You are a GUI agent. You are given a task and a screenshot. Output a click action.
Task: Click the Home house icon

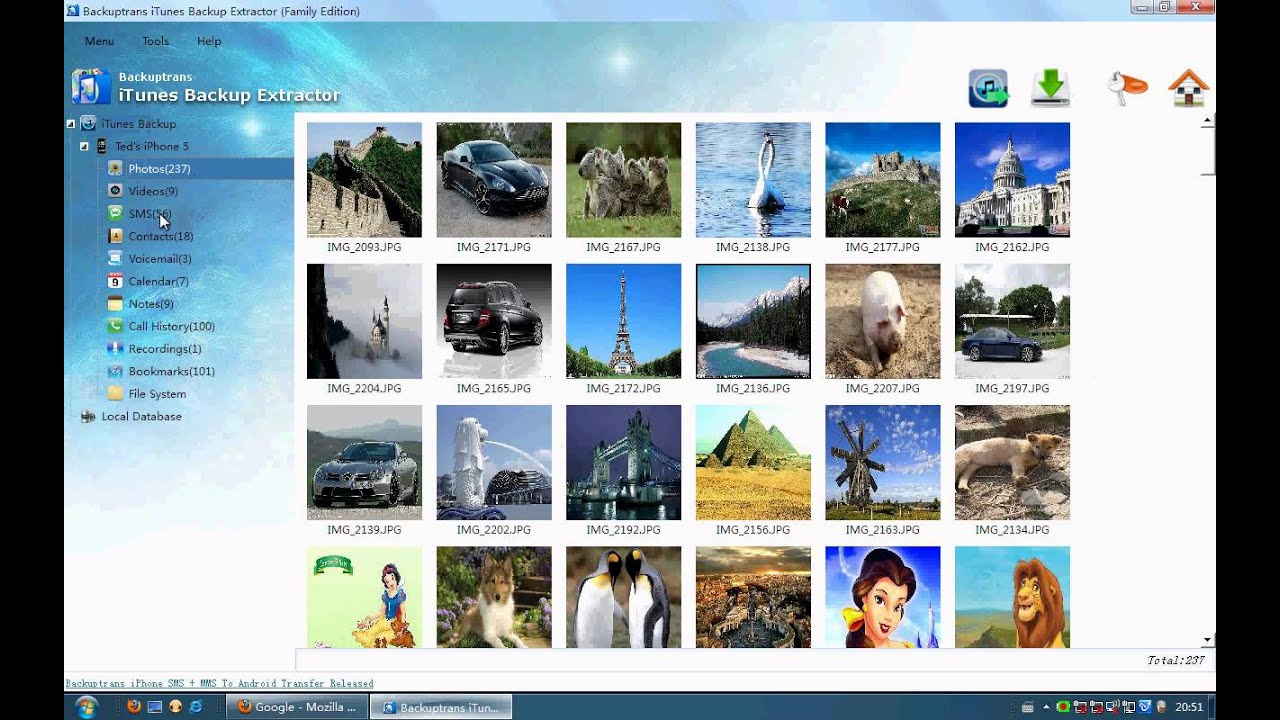click(x=1188, y=88)
